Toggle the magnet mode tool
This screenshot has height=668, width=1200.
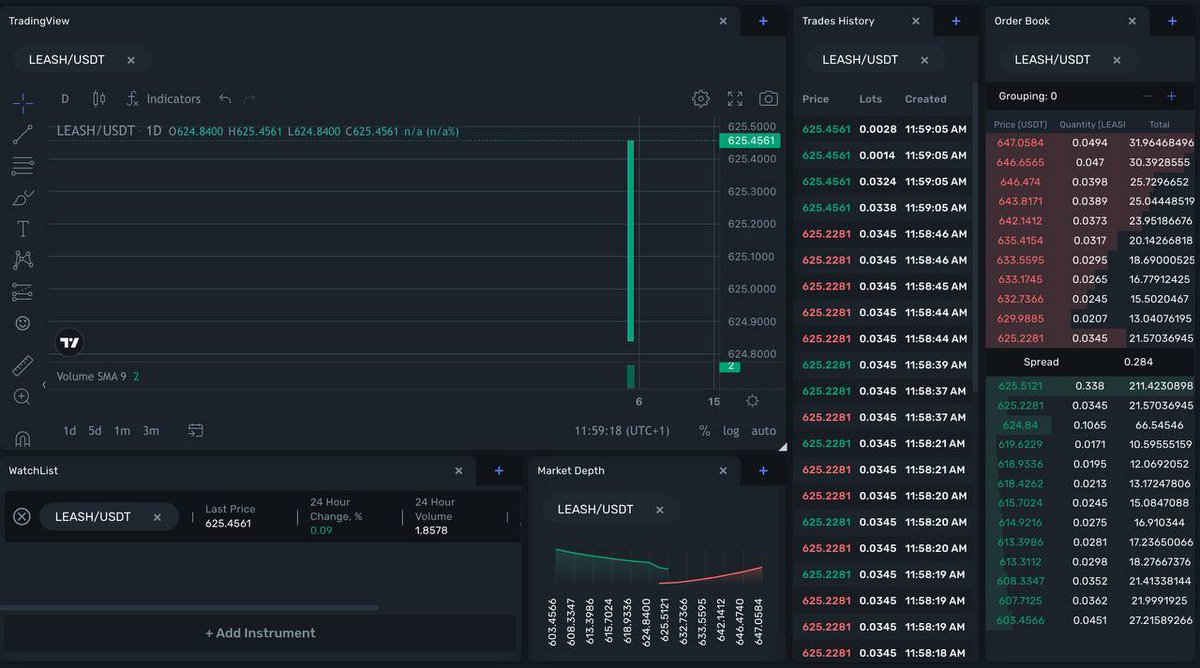[23, 439]
